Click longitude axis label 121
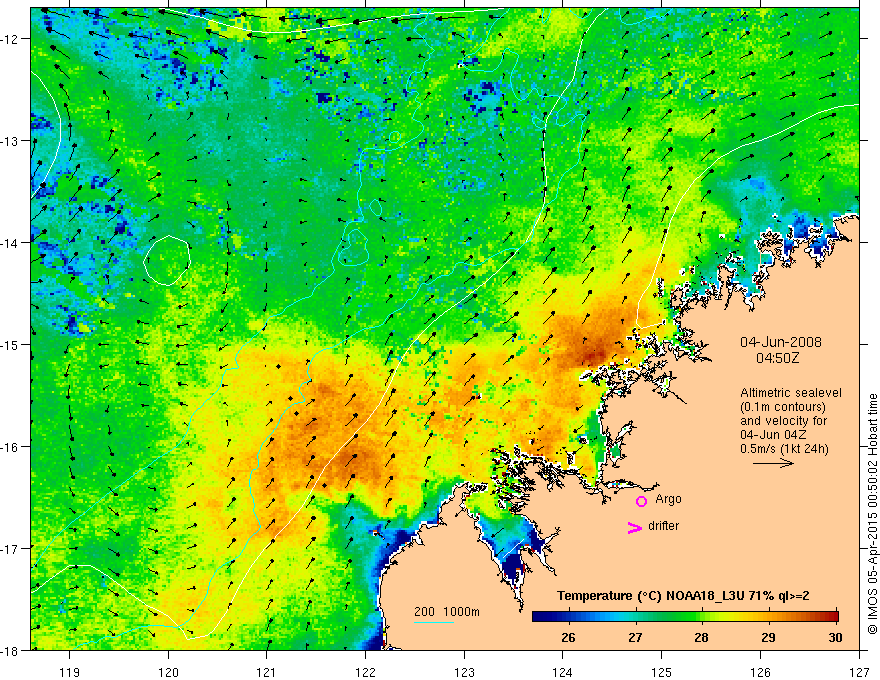 coord(267,672)
